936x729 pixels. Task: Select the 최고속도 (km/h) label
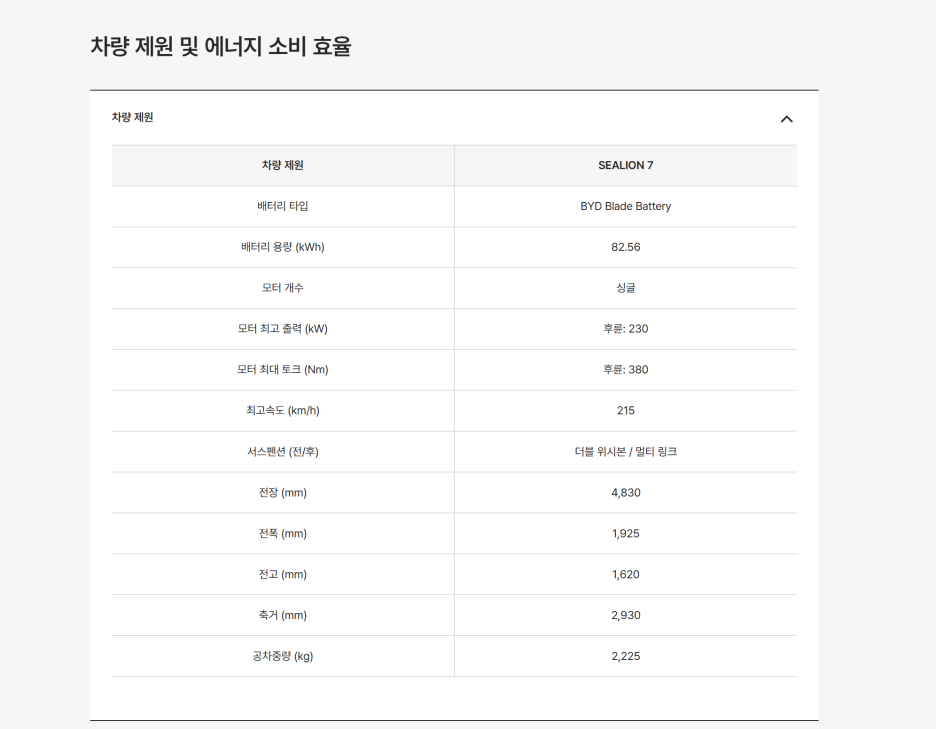coord(282,410)
